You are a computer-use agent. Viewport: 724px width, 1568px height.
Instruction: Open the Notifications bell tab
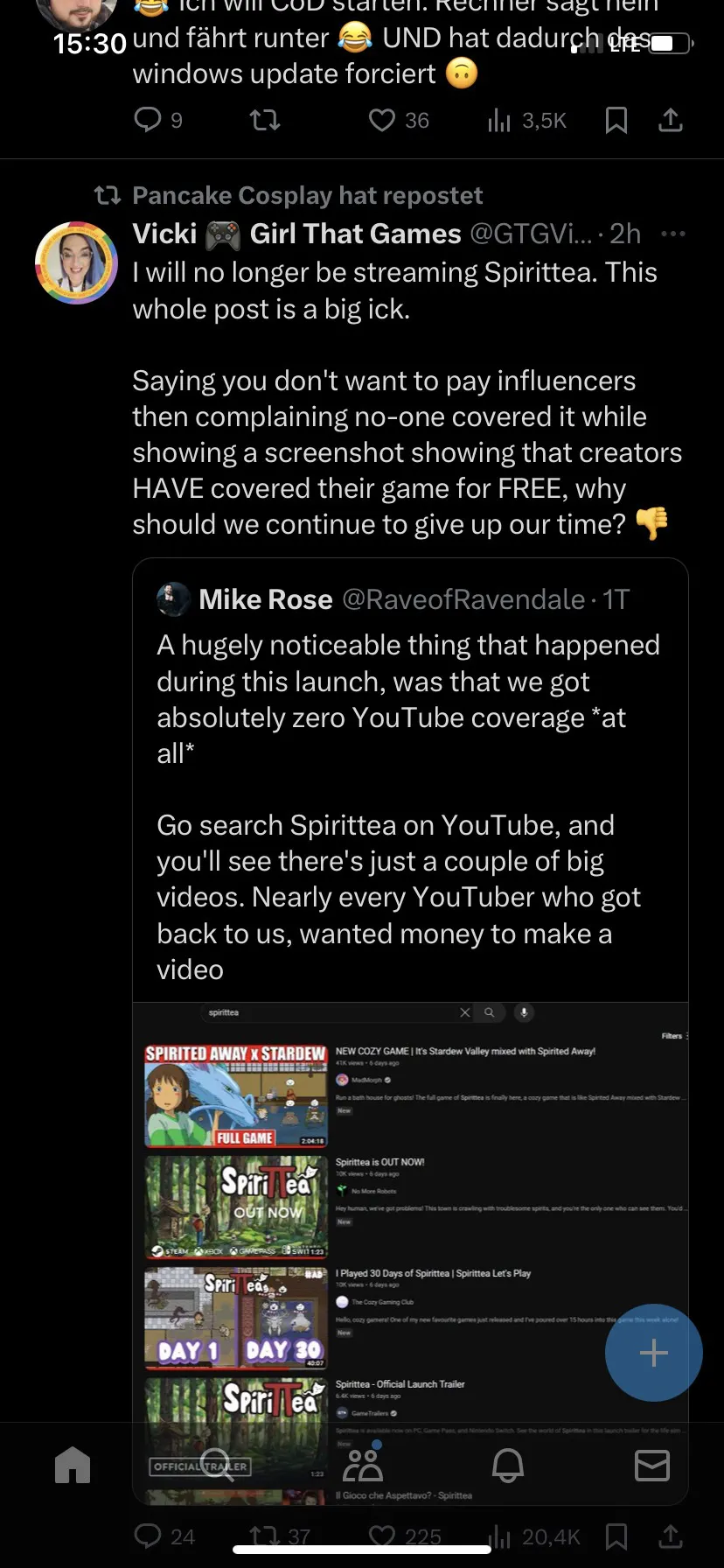pos(507,1465)
